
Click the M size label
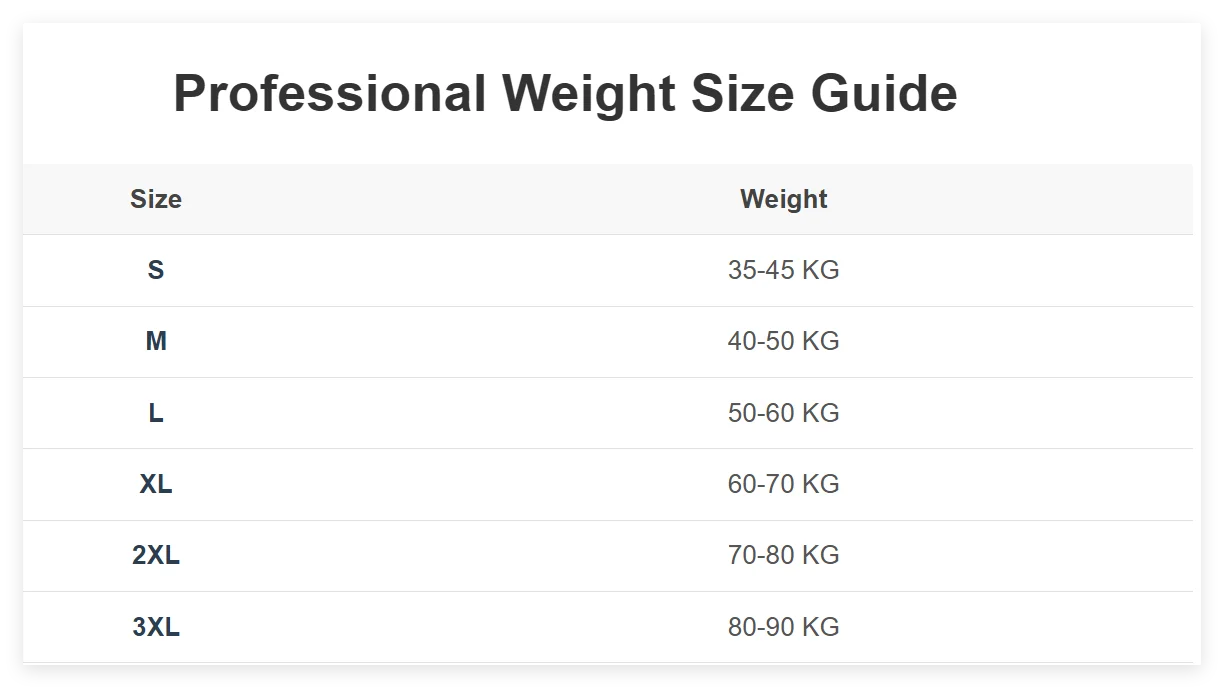(156, 341)
